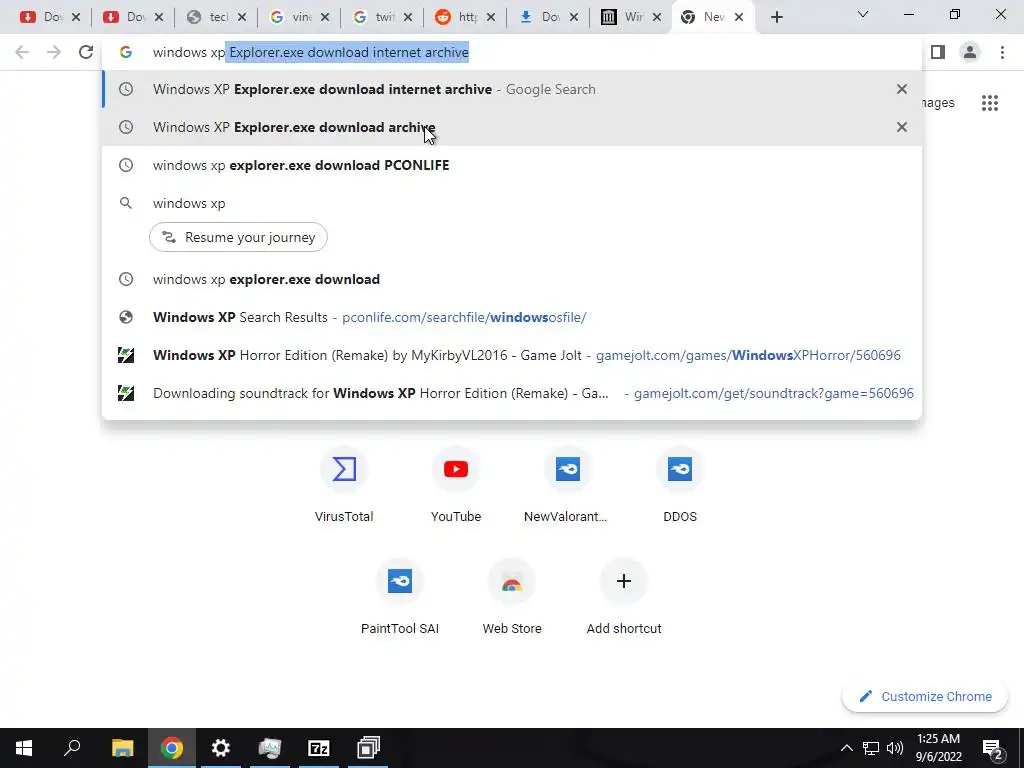Choose 'windows xp explorer.exe download' history suggestion

point(511,279)
